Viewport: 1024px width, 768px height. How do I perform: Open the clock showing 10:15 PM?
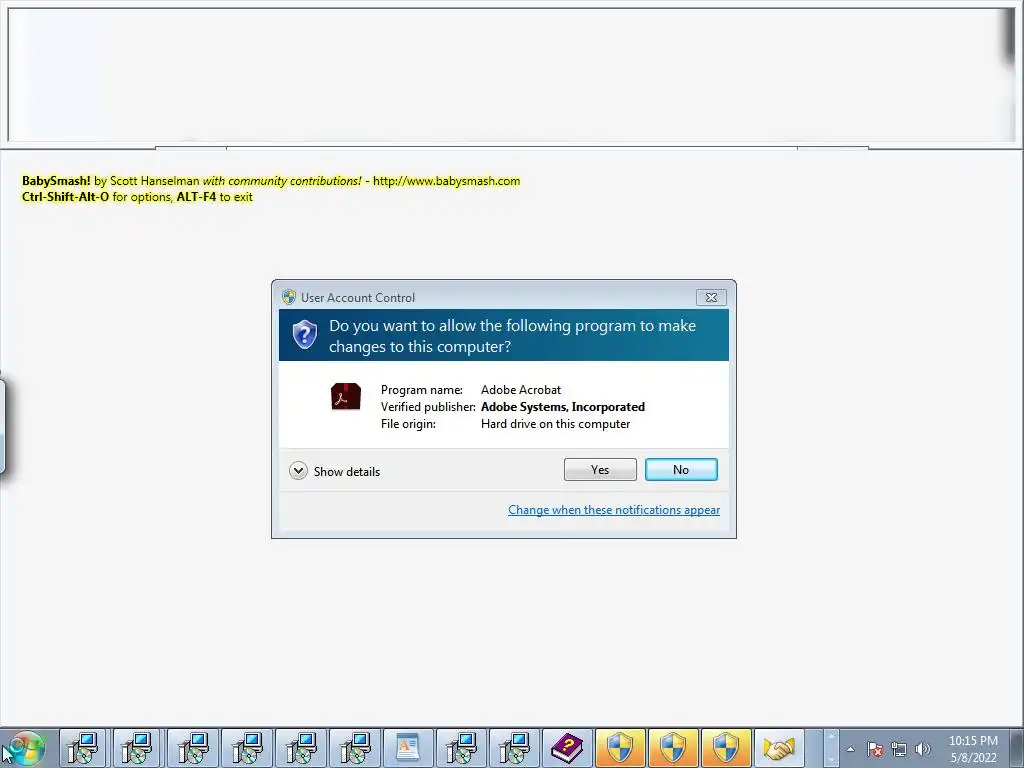pos(973,749)
